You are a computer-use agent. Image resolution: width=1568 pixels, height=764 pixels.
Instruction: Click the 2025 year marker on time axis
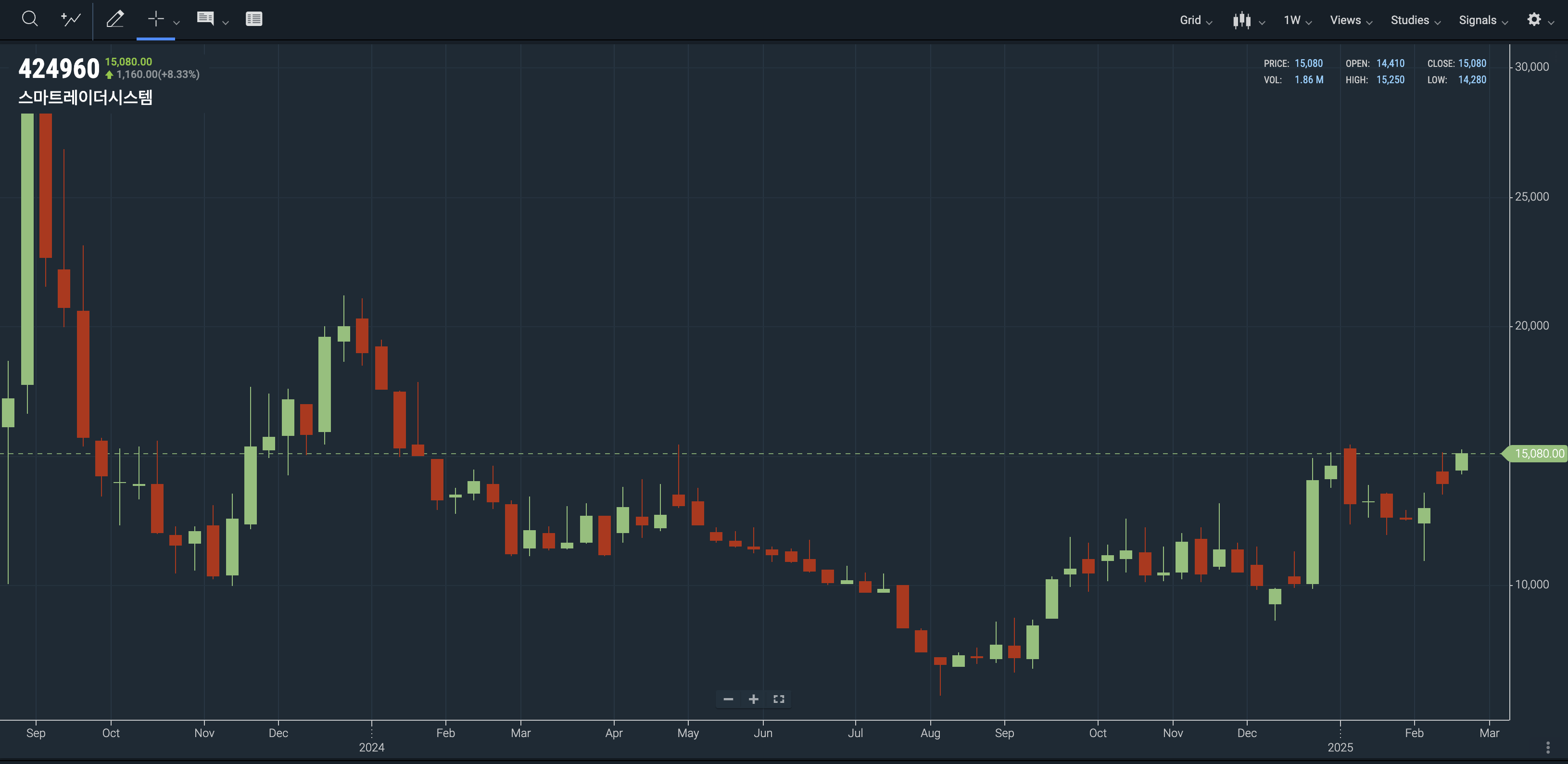[1340, 747]
